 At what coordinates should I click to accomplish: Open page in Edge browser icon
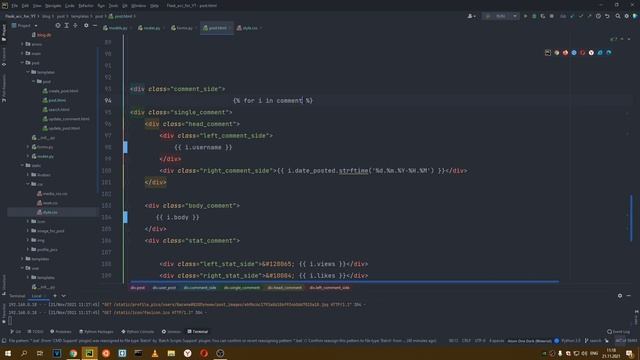609,53
